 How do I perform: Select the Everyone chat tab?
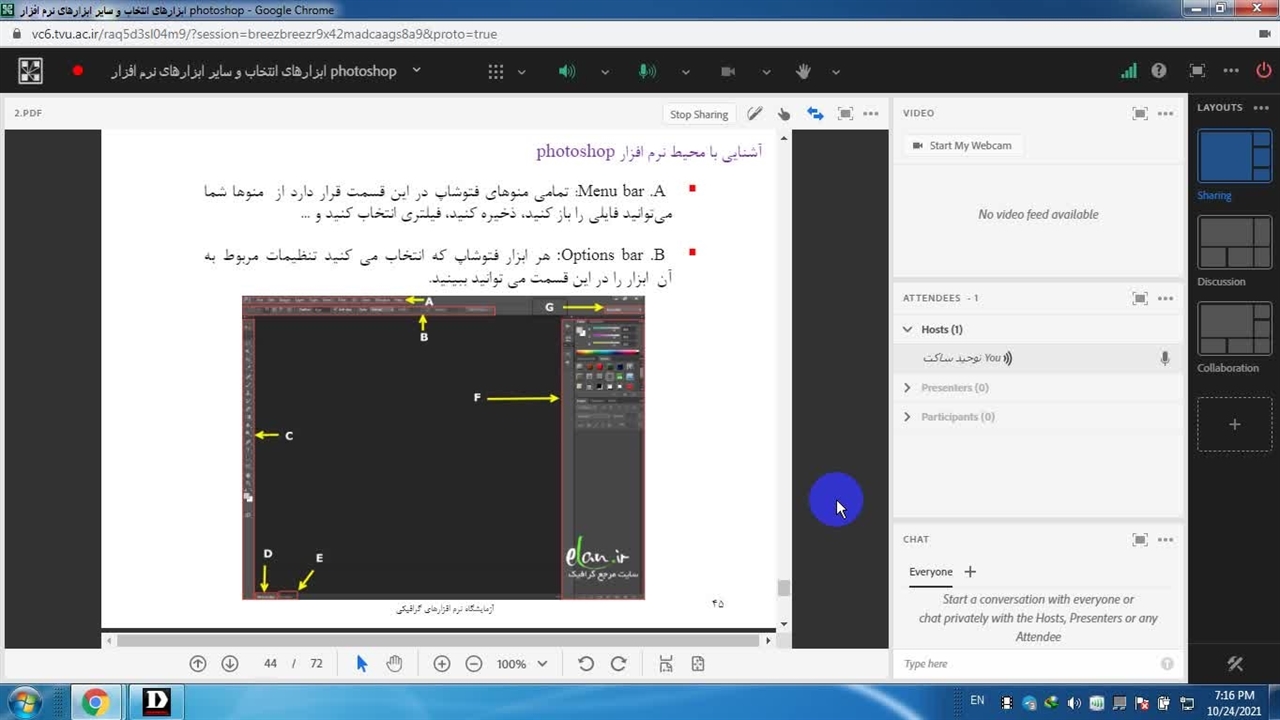point(930,572)
